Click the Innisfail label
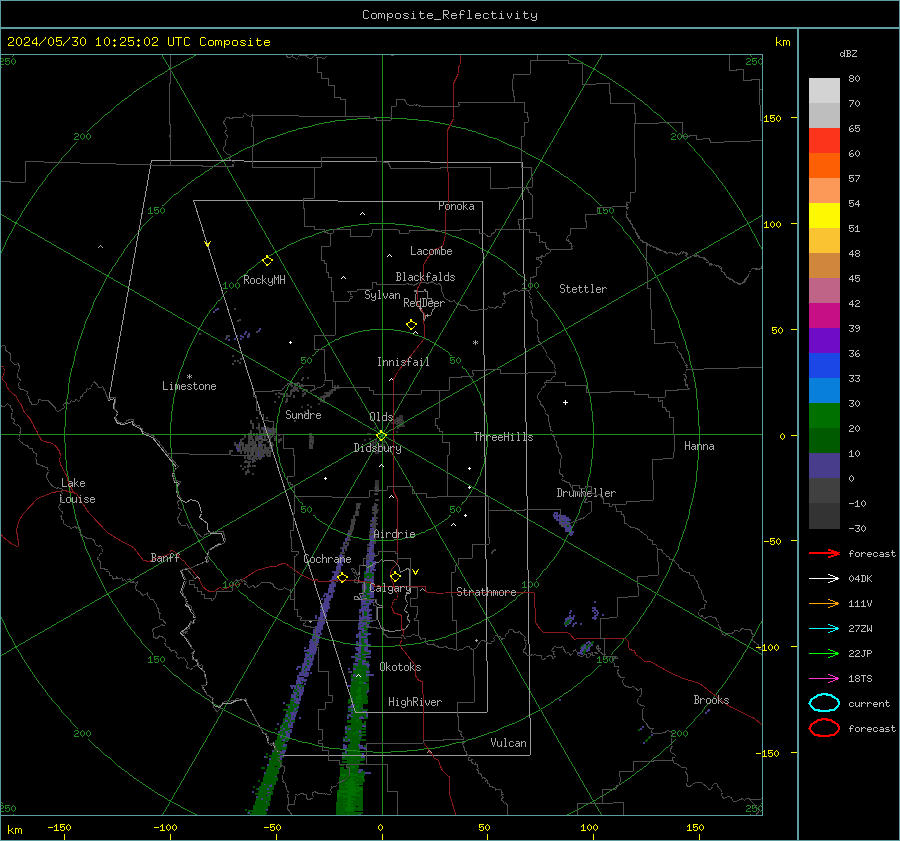Image resolution: width=900 pixels, height=841 pixels. click(403, 362)
